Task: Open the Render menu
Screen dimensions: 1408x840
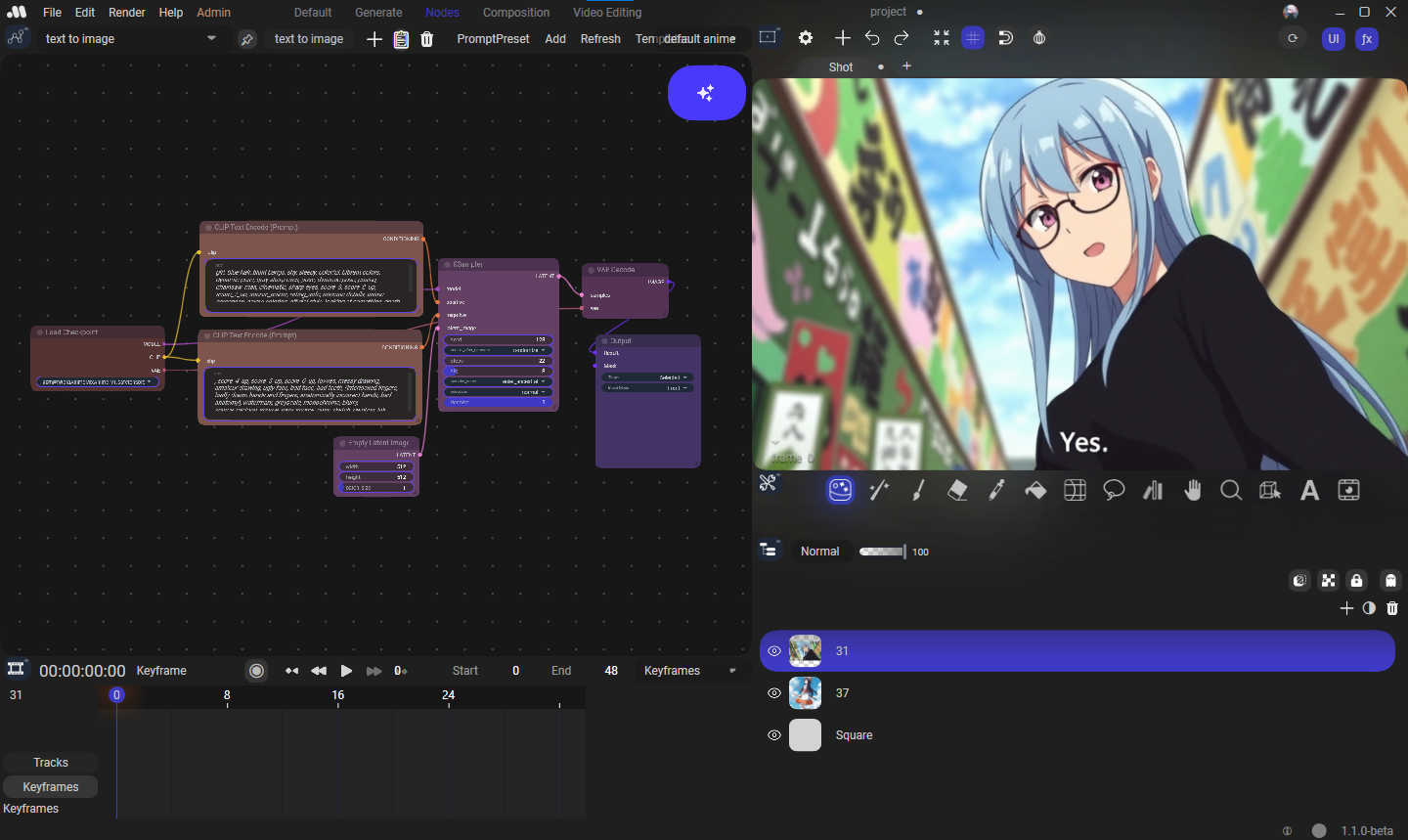Action: click(127, 13)
